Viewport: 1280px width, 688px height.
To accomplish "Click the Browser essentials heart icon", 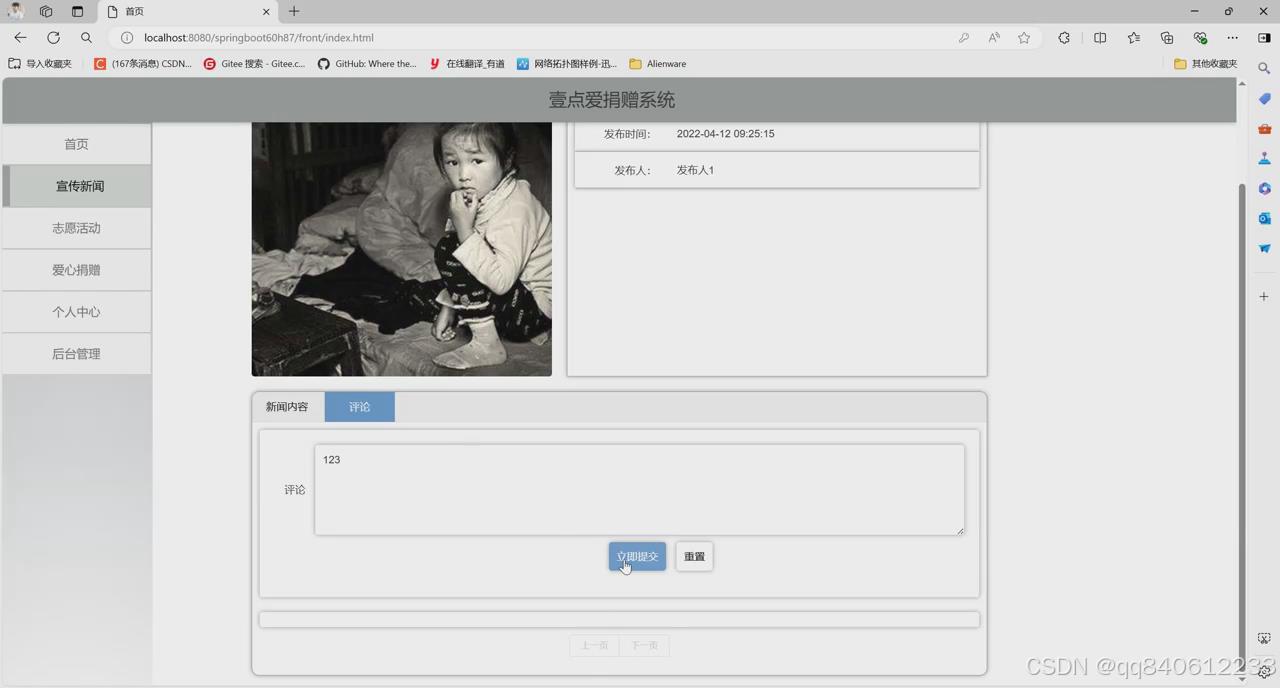I will [x=1200, y=37].
